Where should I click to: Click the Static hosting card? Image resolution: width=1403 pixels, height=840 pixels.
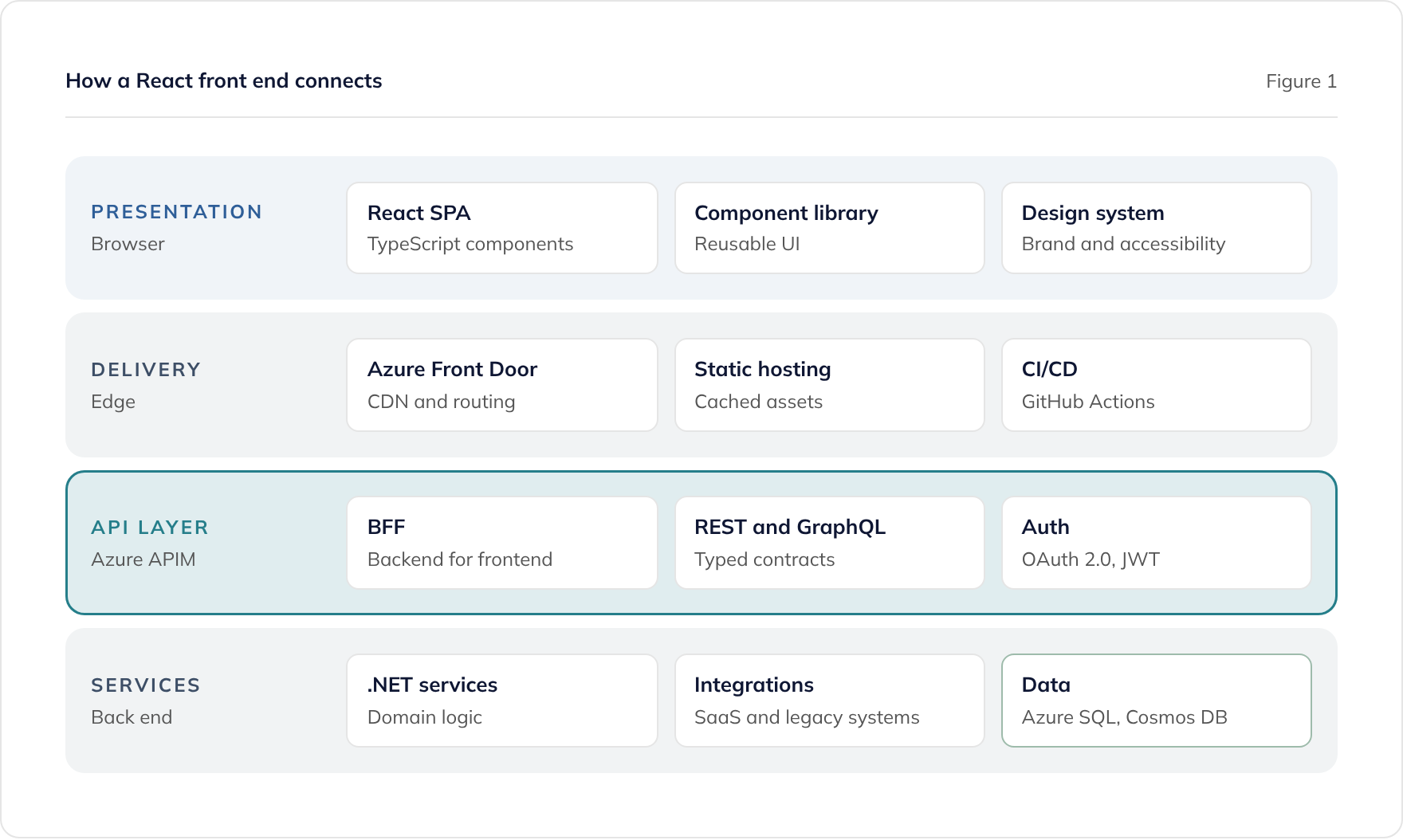[830, 385]
